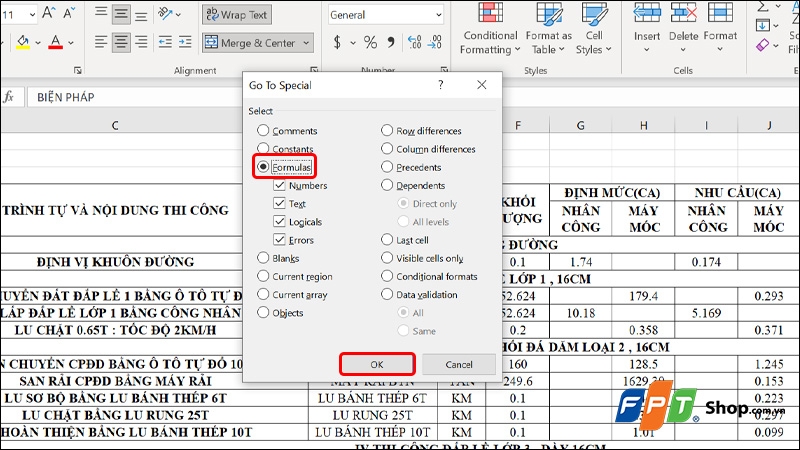The height and width of the screenshot is (450, 800).
Task: Click the AutoSum sigma icon
Action: tap(763, 7)
